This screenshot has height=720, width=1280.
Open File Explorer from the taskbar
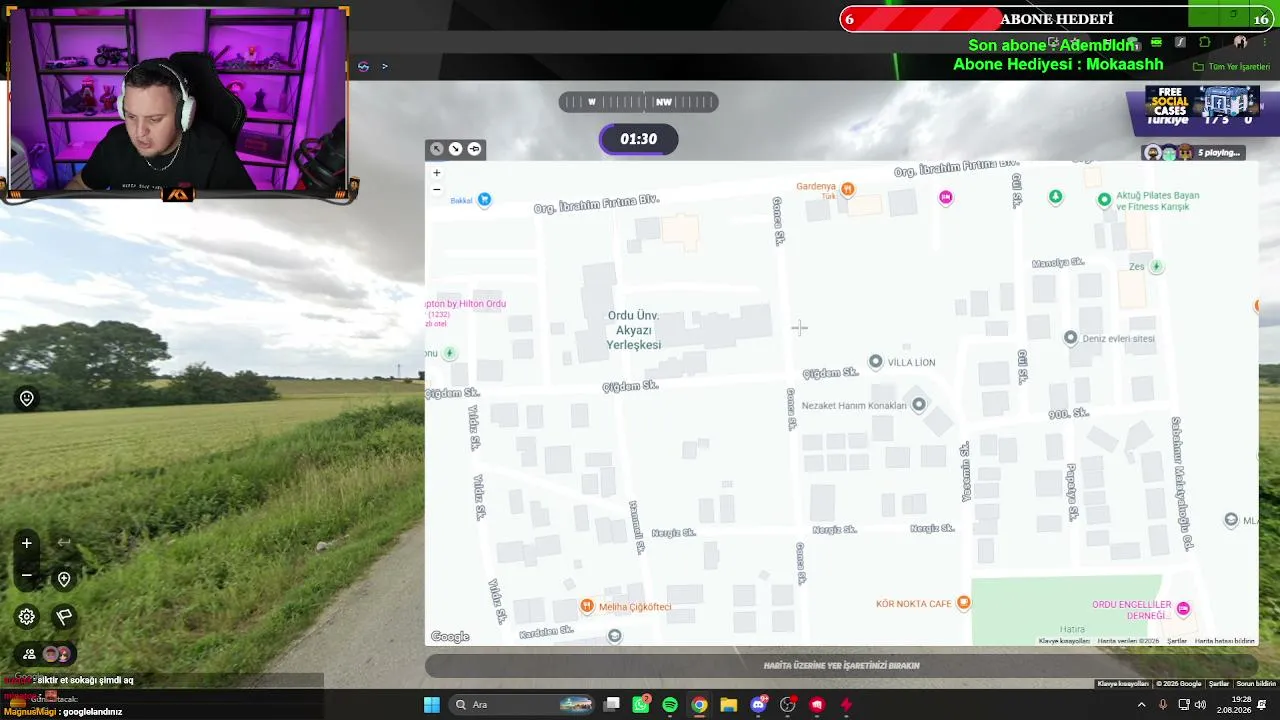coord(728,705)
